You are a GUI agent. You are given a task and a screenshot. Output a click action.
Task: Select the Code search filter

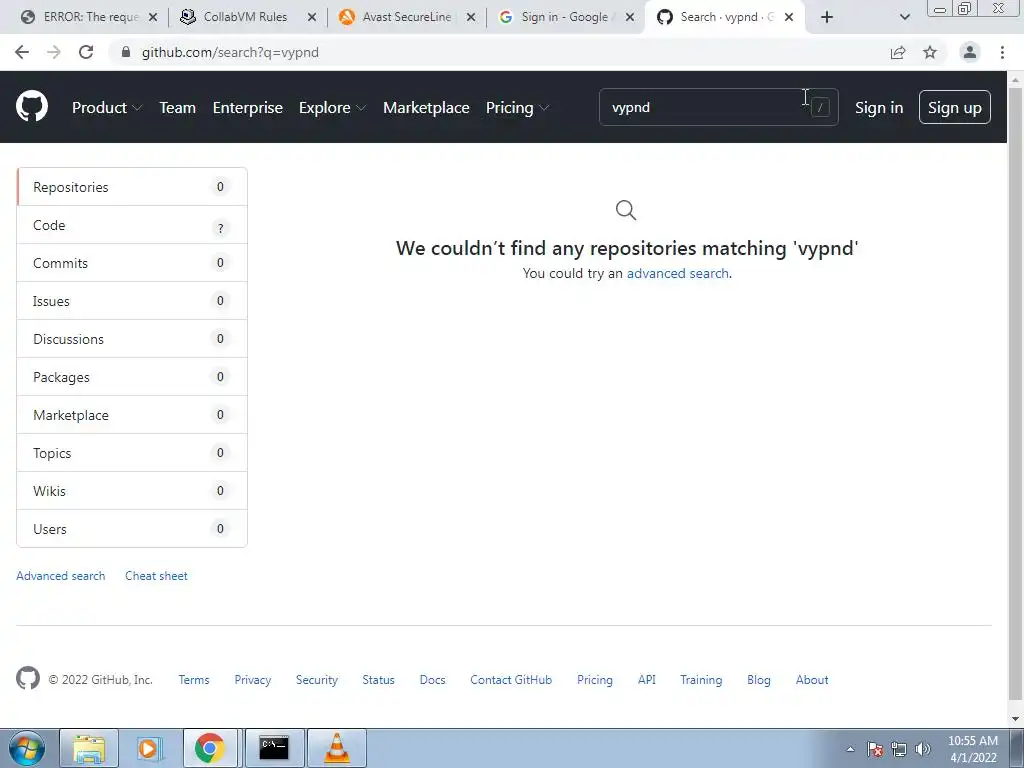tap(132, 225)
